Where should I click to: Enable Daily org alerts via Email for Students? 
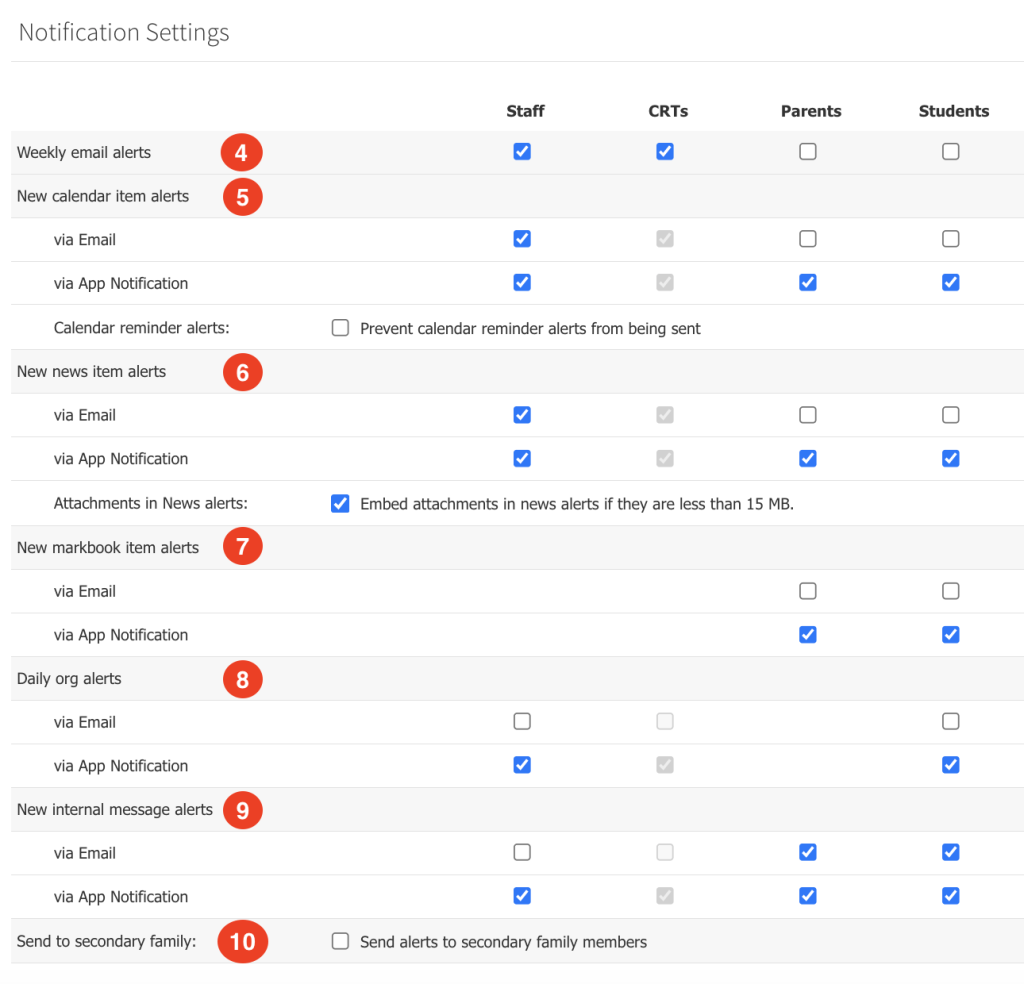point(951,722)
